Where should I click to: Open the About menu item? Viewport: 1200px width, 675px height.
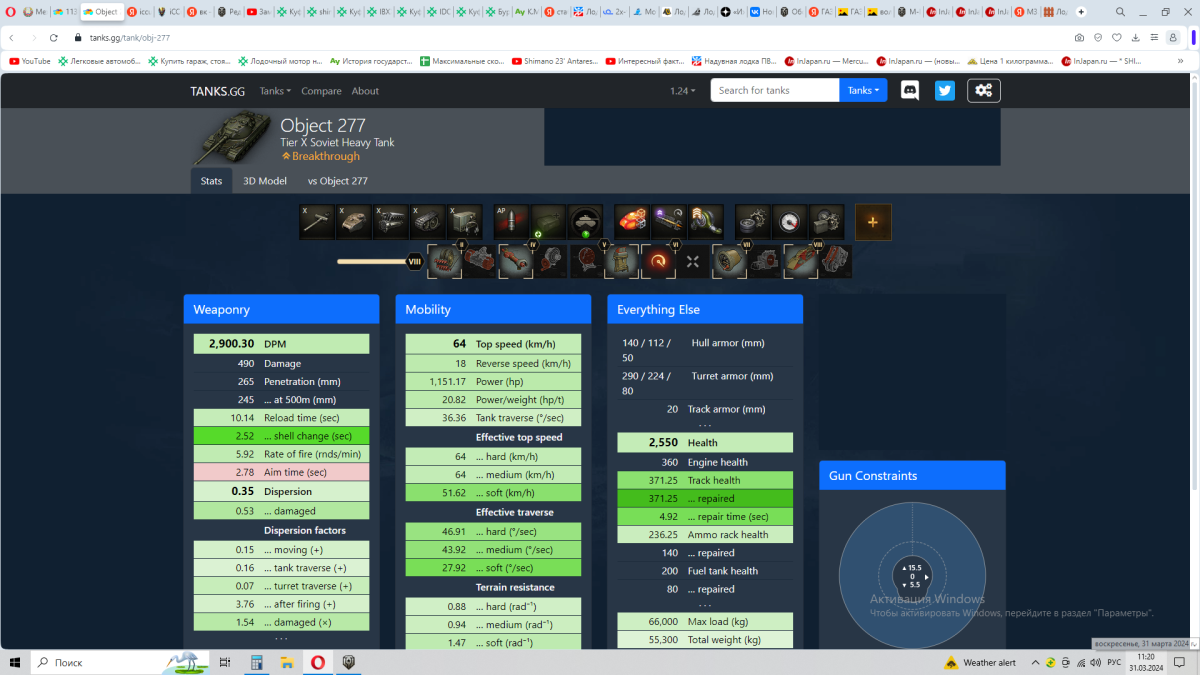(365, 91)
